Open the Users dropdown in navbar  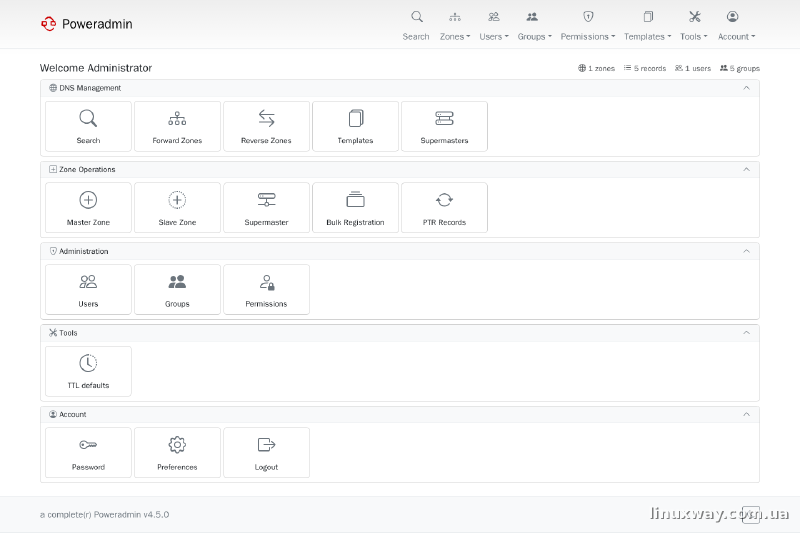(493, 26)
